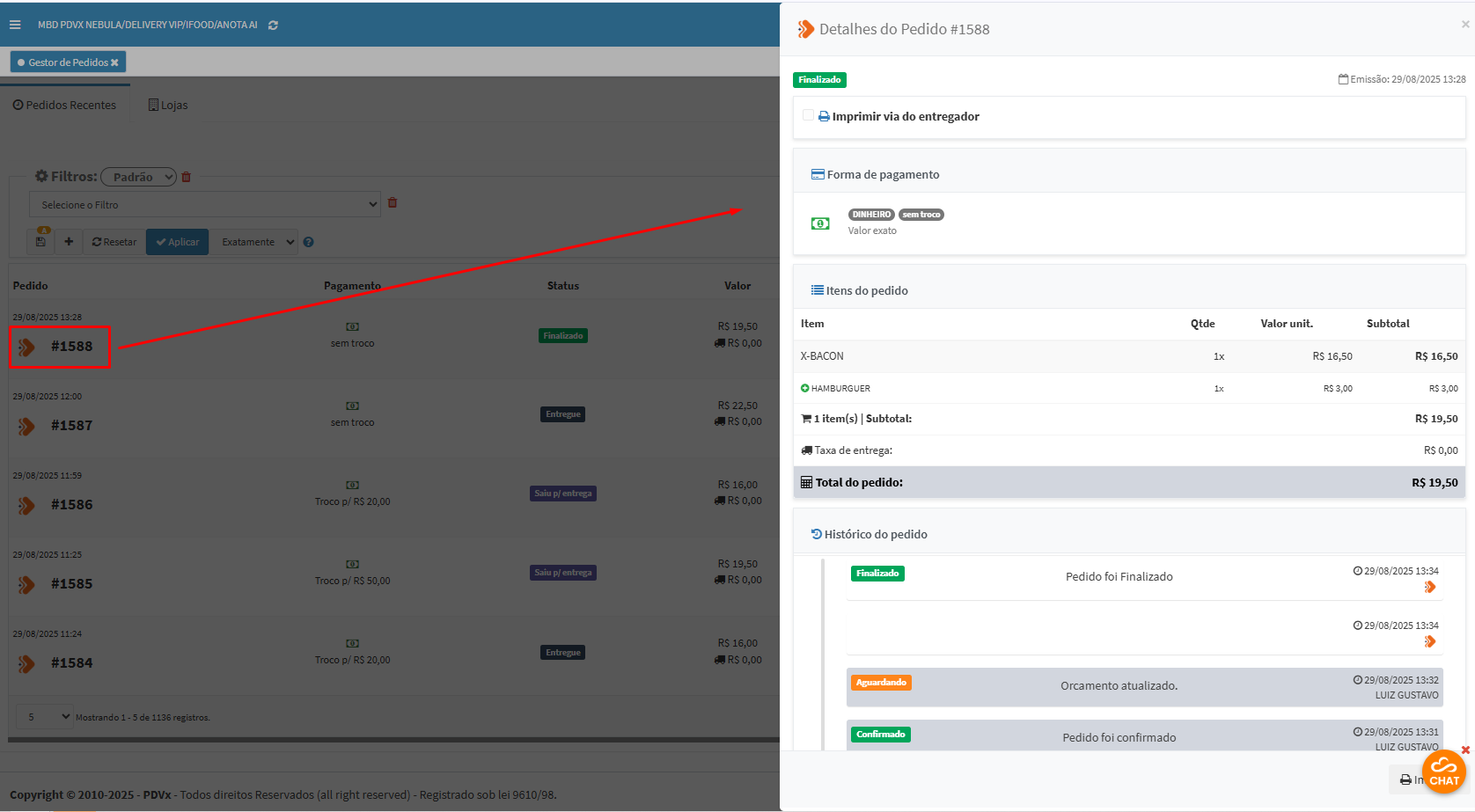This screenshot has width=1475, height=812.
Task: Open order #1586 in the list
Action: (x=71, y=505)
